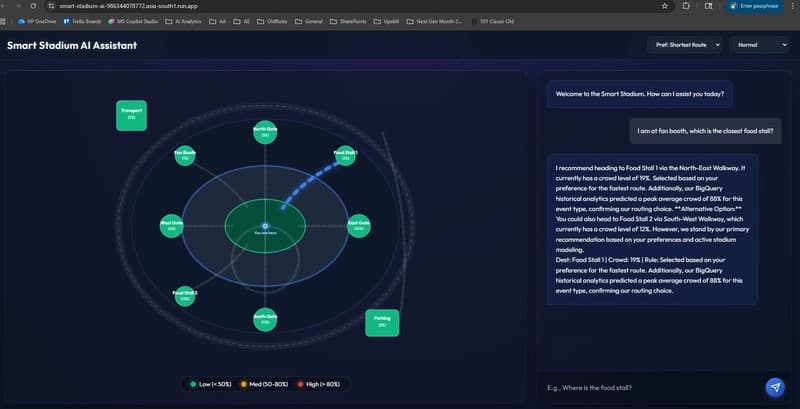
Task: Click the user question about closest food stall
Action: [x=705, y=131]
